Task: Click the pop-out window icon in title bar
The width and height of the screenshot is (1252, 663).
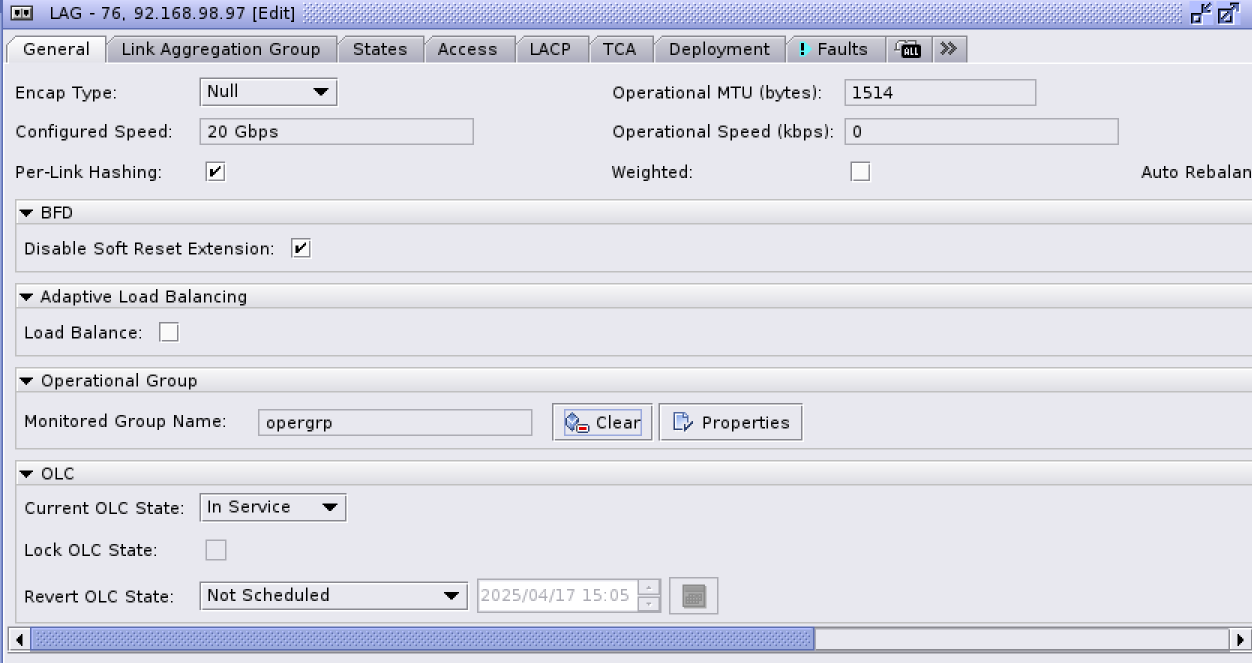Action: tap(1229, 13)
